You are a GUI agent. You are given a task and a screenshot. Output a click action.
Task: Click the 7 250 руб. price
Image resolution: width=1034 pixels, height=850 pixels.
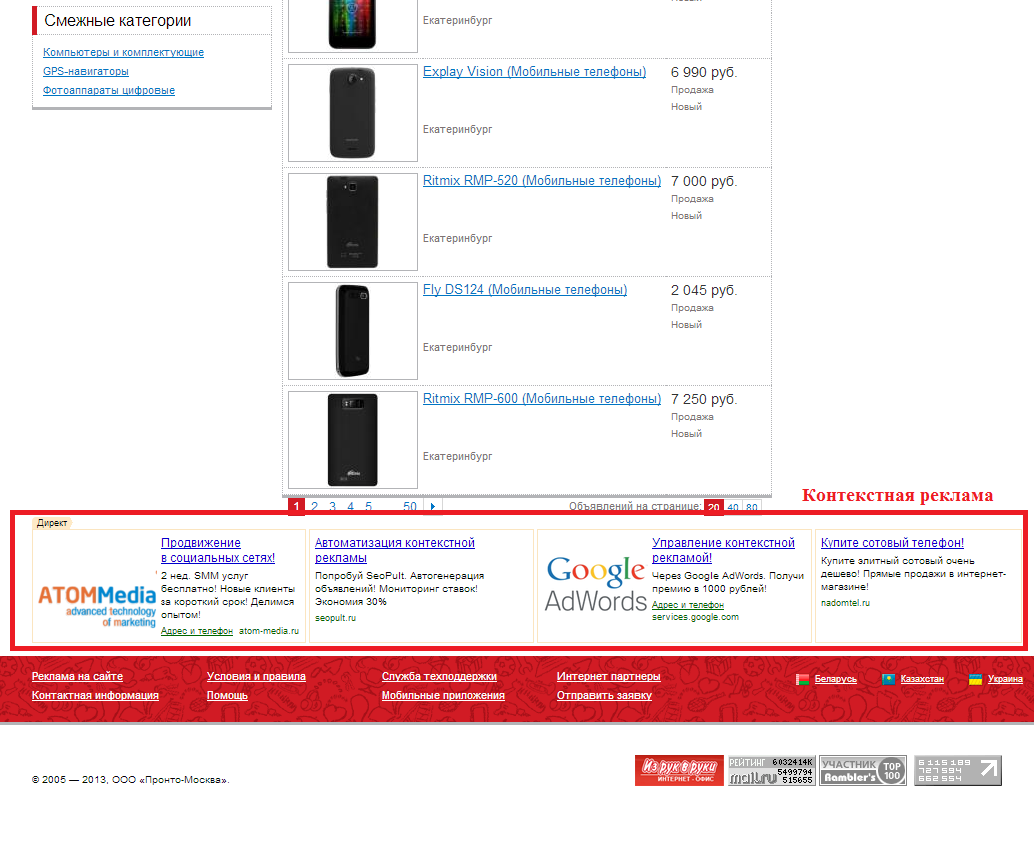[704, 399]
